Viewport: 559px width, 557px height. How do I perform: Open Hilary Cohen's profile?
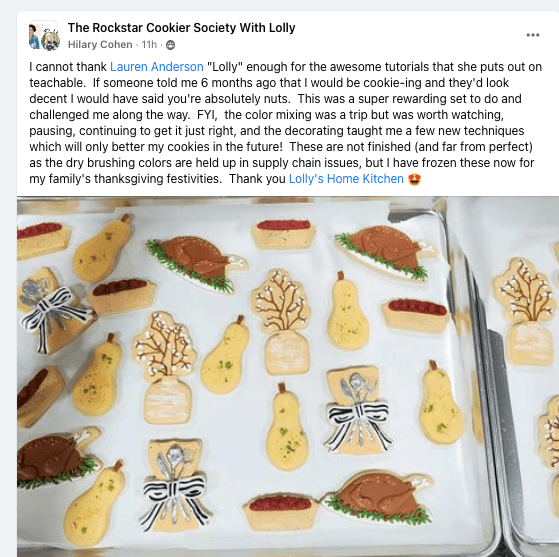pos(100,45)
